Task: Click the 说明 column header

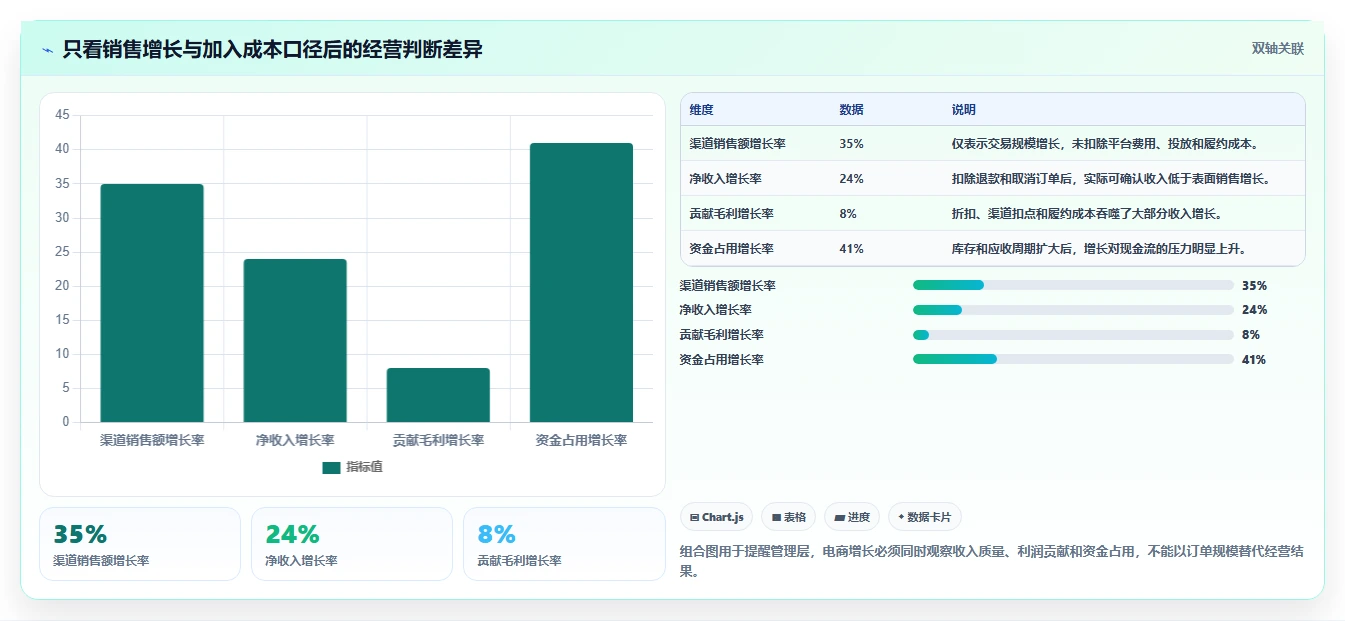Action: [x=964, y=110]
